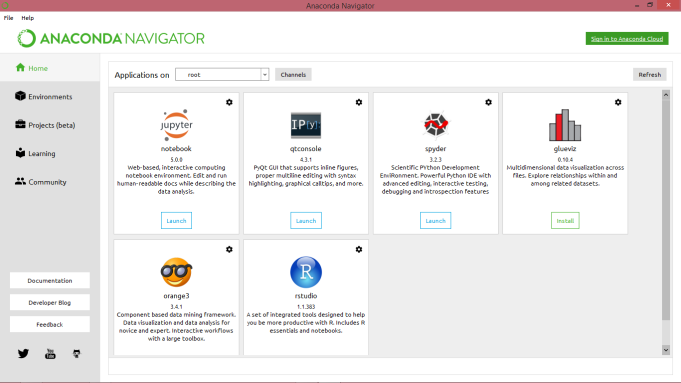
Task: Sign in to Anaconda Cloud
Action: coord(627,39)
